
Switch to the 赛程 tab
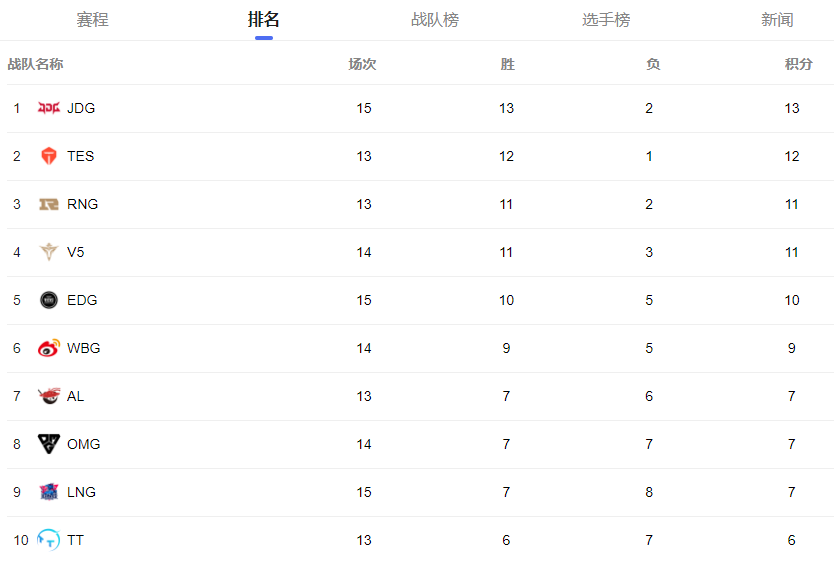click(92, 20)
